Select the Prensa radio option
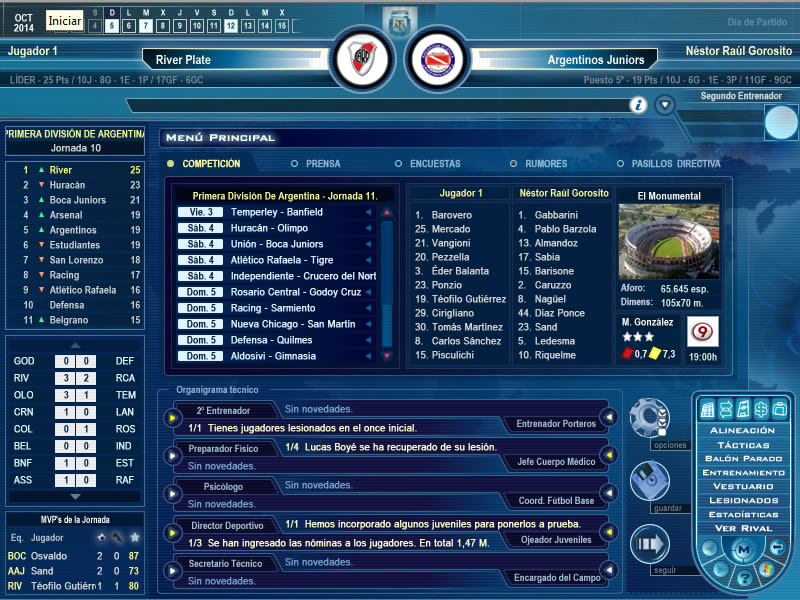 (x=295, y=164)
